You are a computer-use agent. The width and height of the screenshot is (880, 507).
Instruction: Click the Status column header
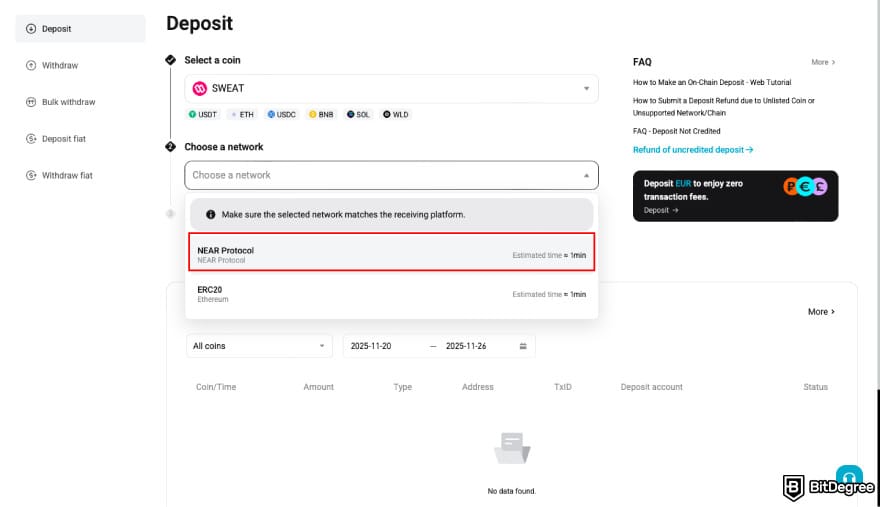815,387
